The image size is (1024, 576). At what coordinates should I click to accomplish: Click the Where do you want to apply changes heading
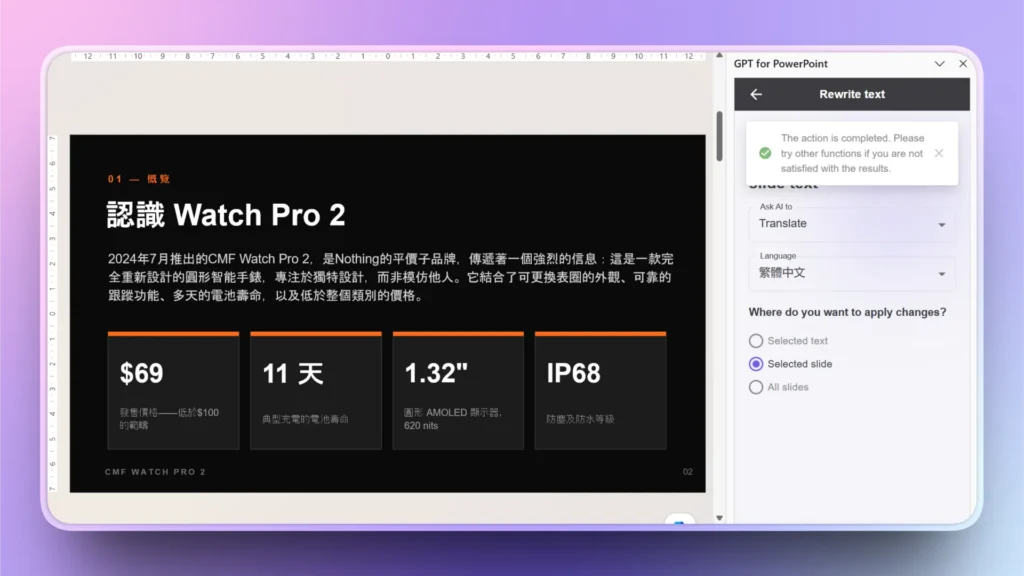pyautogui.click(x=847, y=312)
